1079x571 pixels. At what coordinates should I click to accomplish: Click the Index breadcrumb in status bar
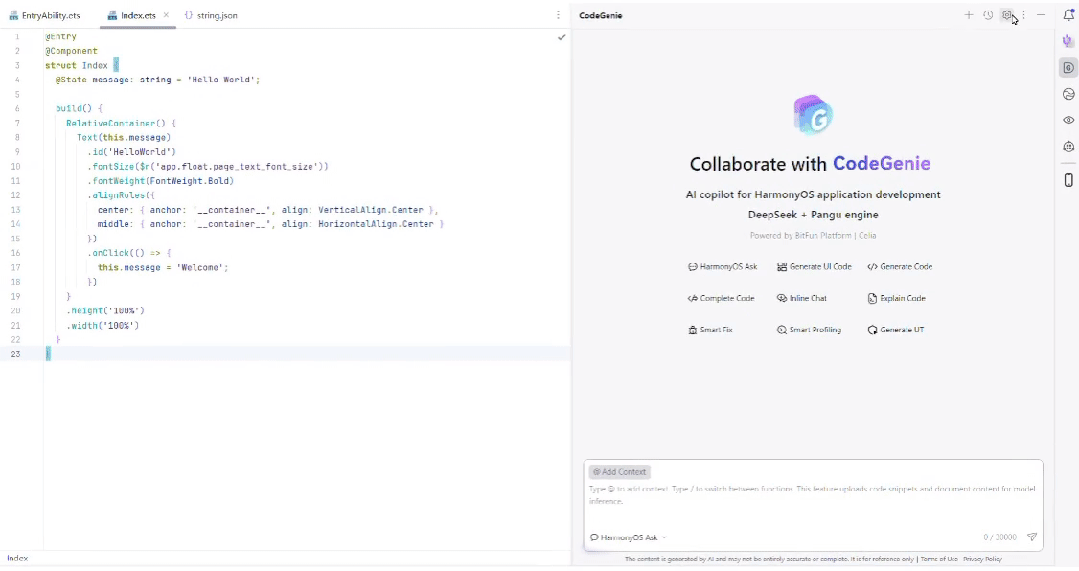click(18, 559)
